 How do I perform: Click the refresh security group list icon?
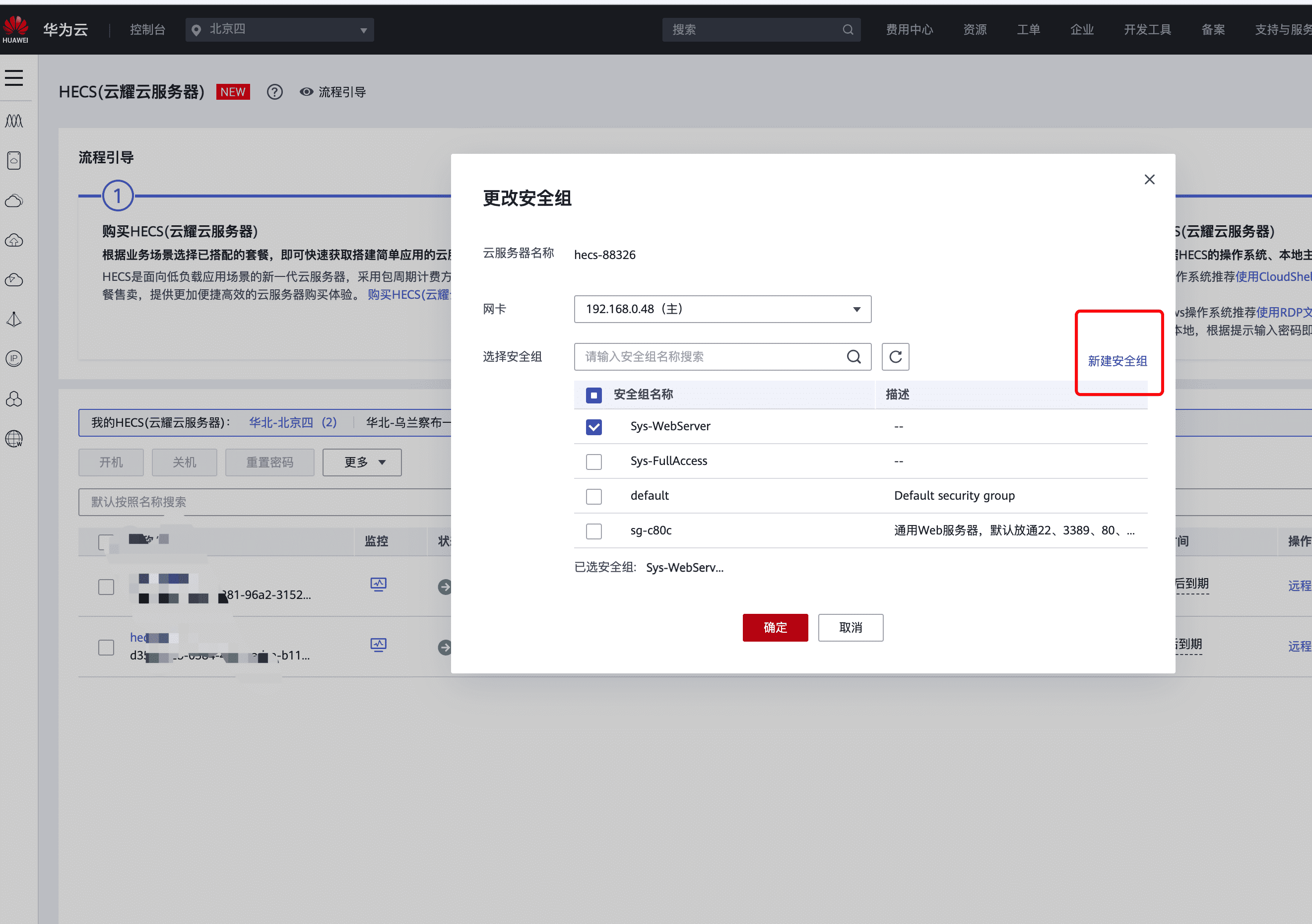895,357
